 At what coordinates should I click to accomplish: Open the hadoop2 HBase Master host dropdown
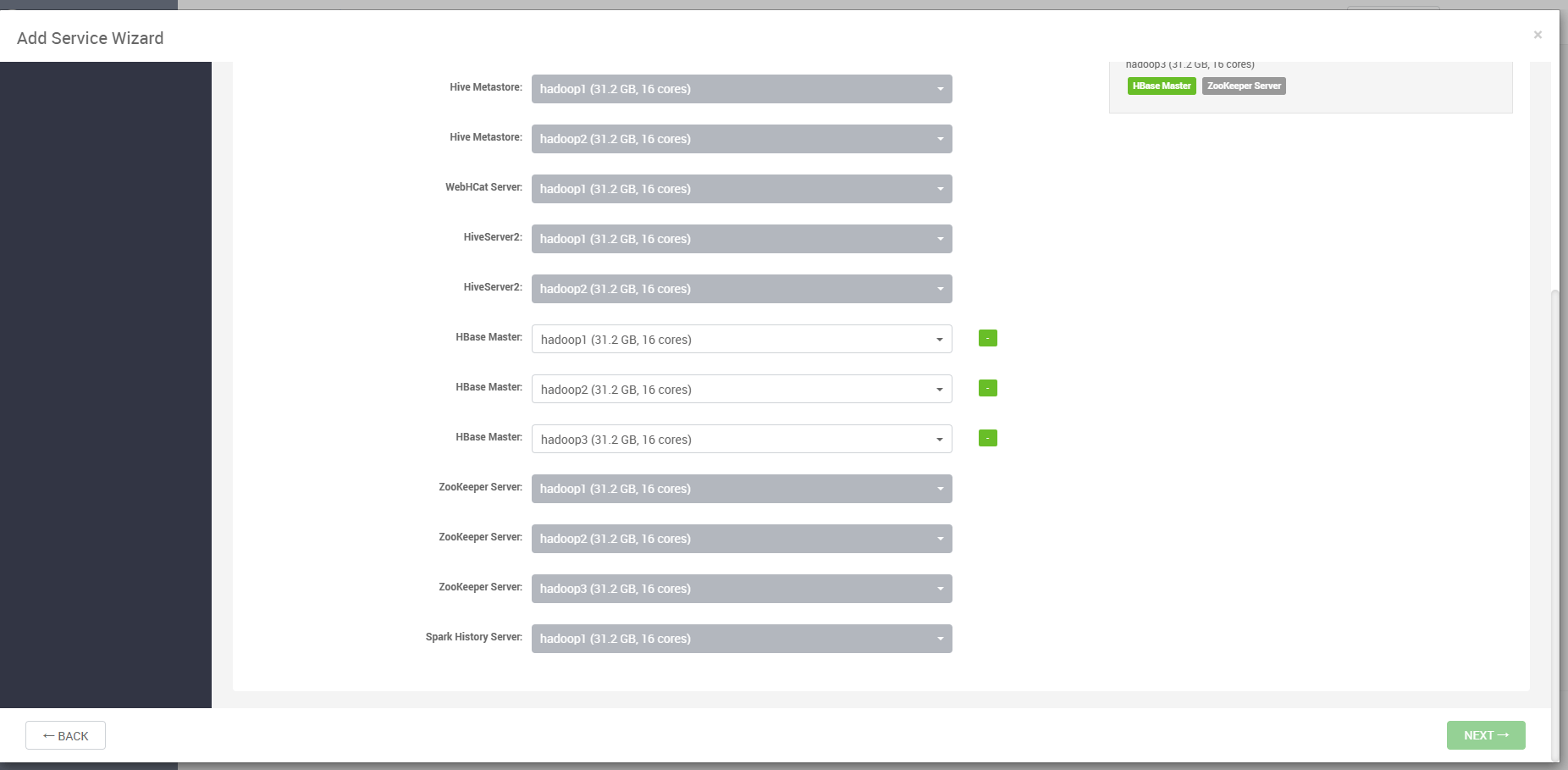point(741,389)
